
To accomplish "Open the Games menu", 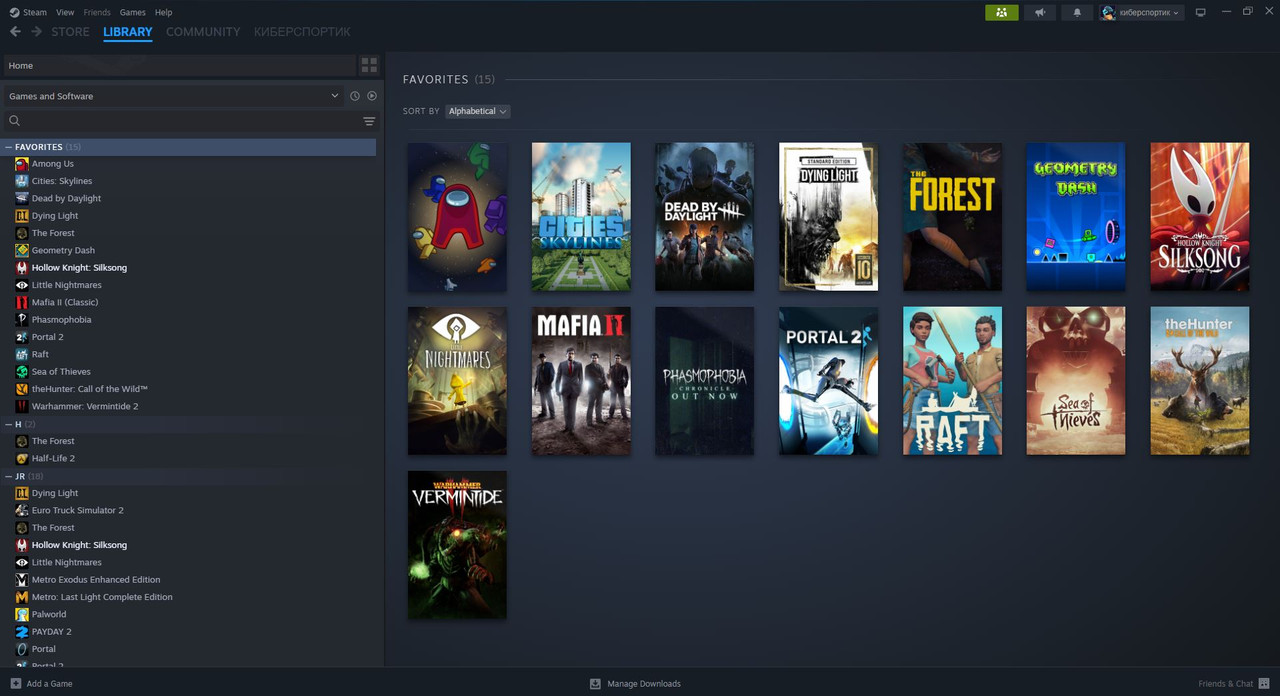I will click(132, 12).
